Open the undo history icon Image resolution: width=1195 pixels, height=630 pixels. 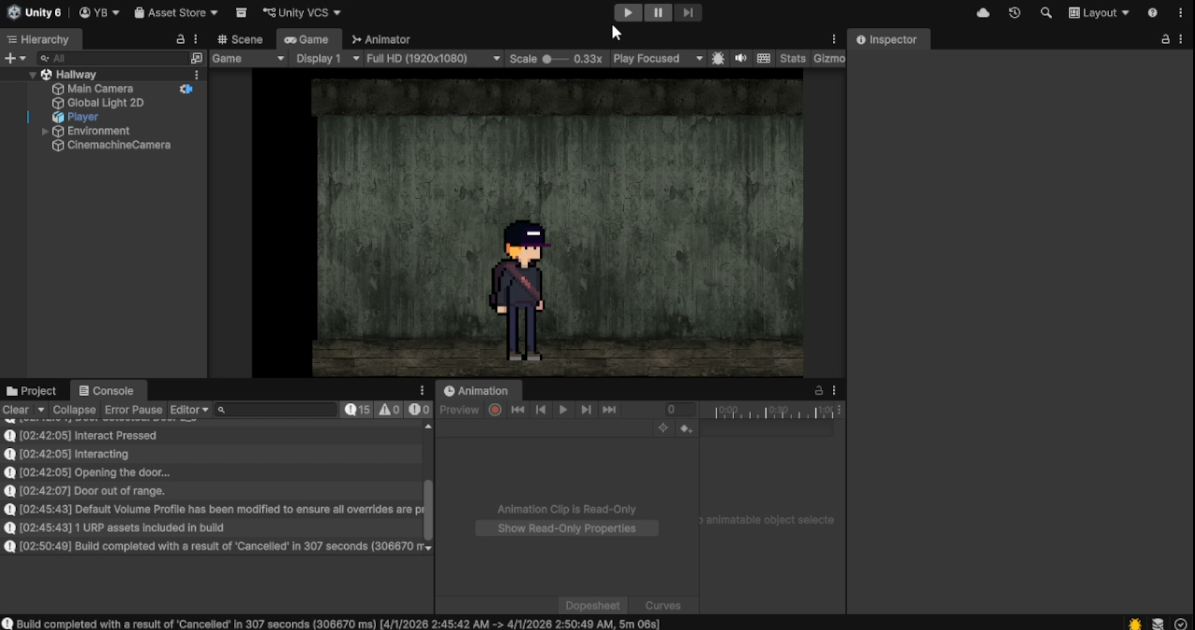[1014, 12]
